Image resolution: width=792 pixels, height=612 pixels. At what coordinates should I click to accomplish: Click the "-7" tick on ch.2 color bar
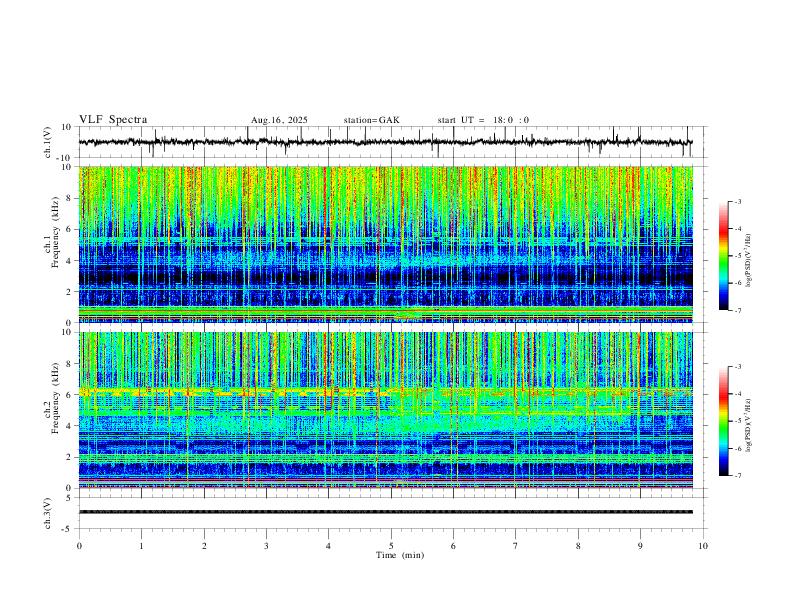point(738,476)
